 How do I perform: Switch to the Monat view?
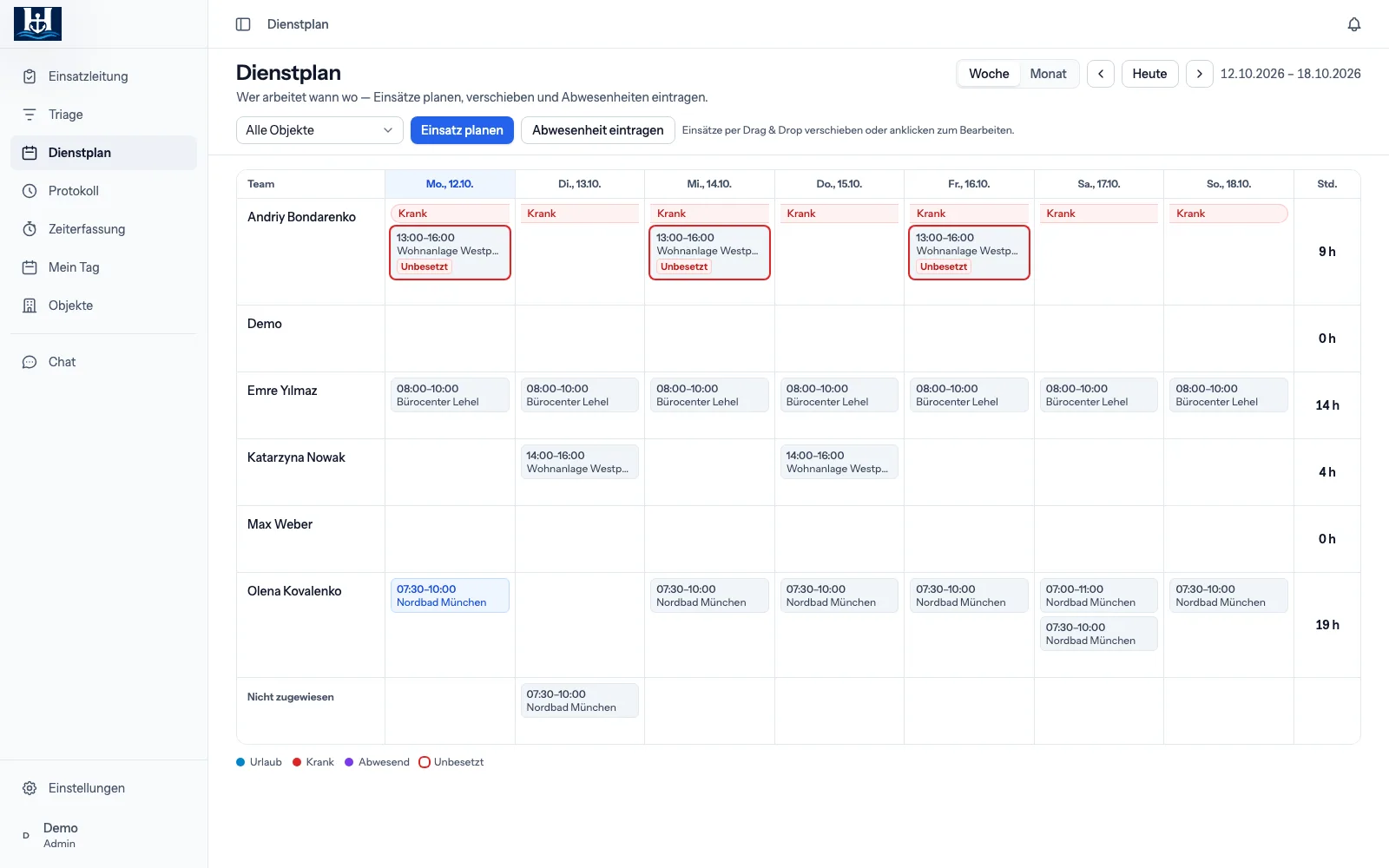(x=1048, y=74)
